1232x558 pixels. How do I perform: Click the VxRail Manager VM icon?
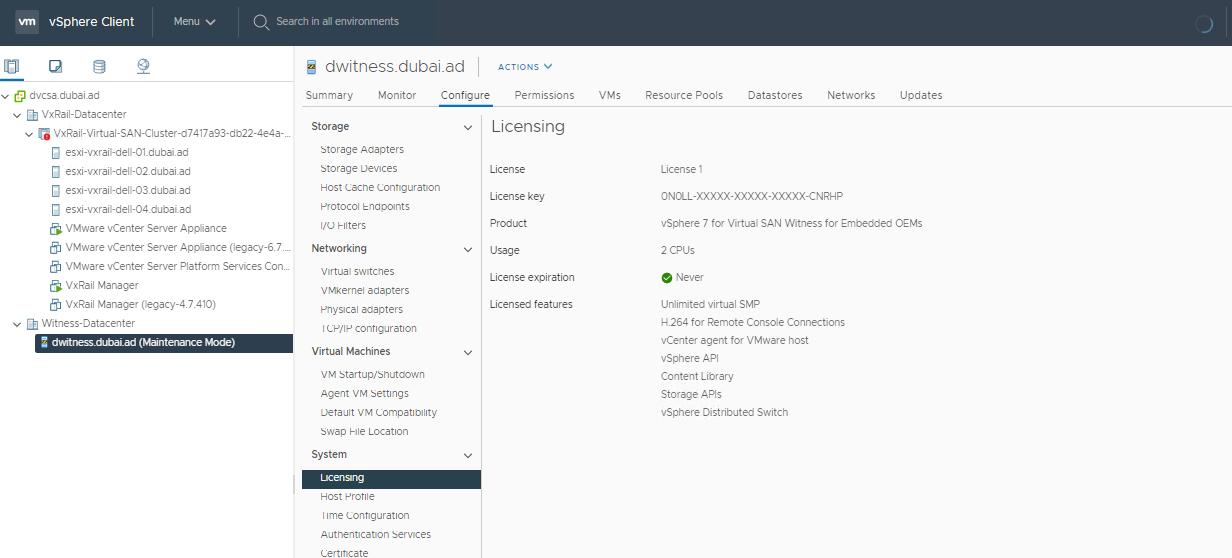(x=56, y=286)
